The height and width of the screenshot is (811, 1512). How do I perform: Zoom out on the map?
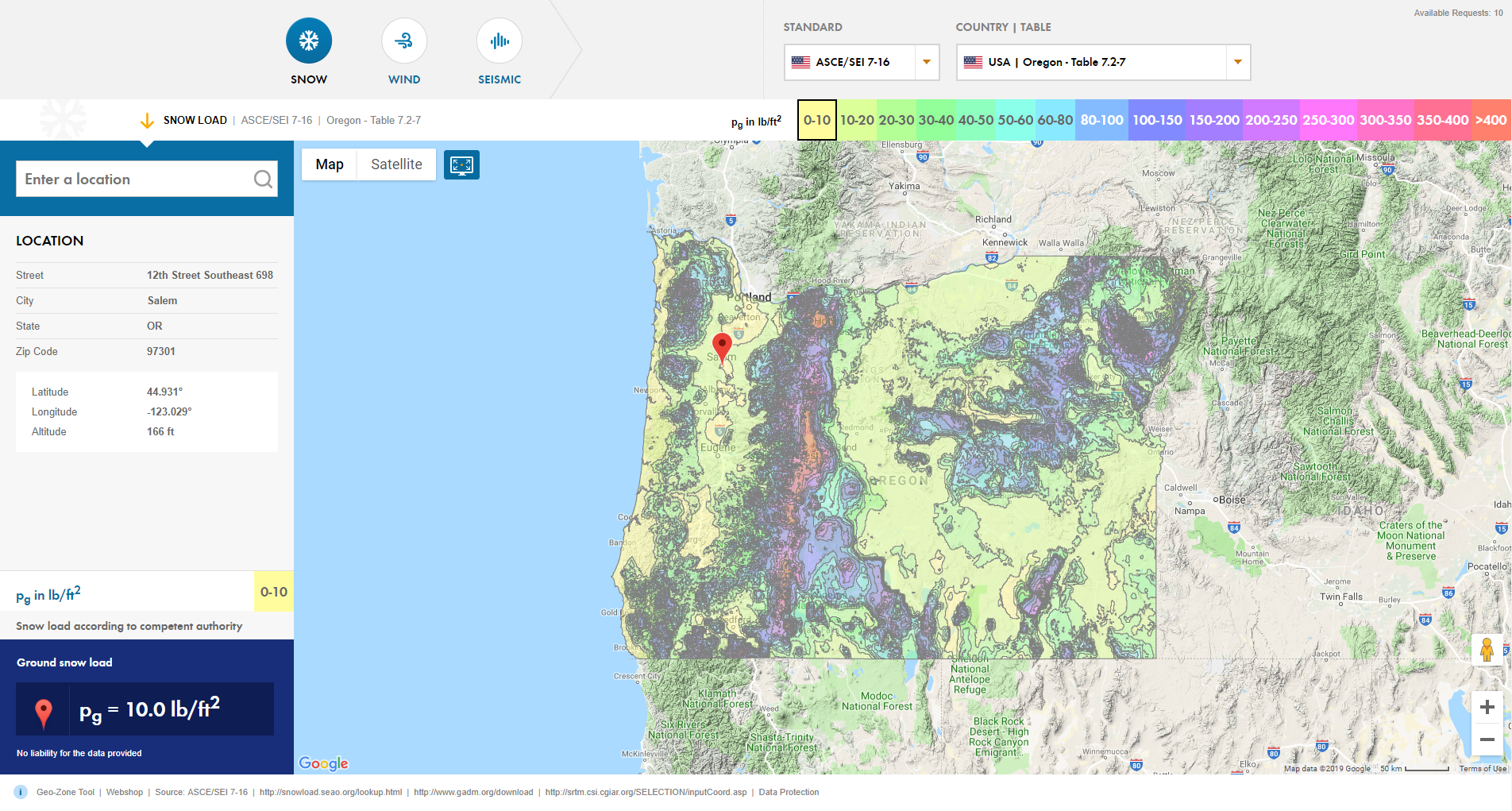click(1487, 740)
